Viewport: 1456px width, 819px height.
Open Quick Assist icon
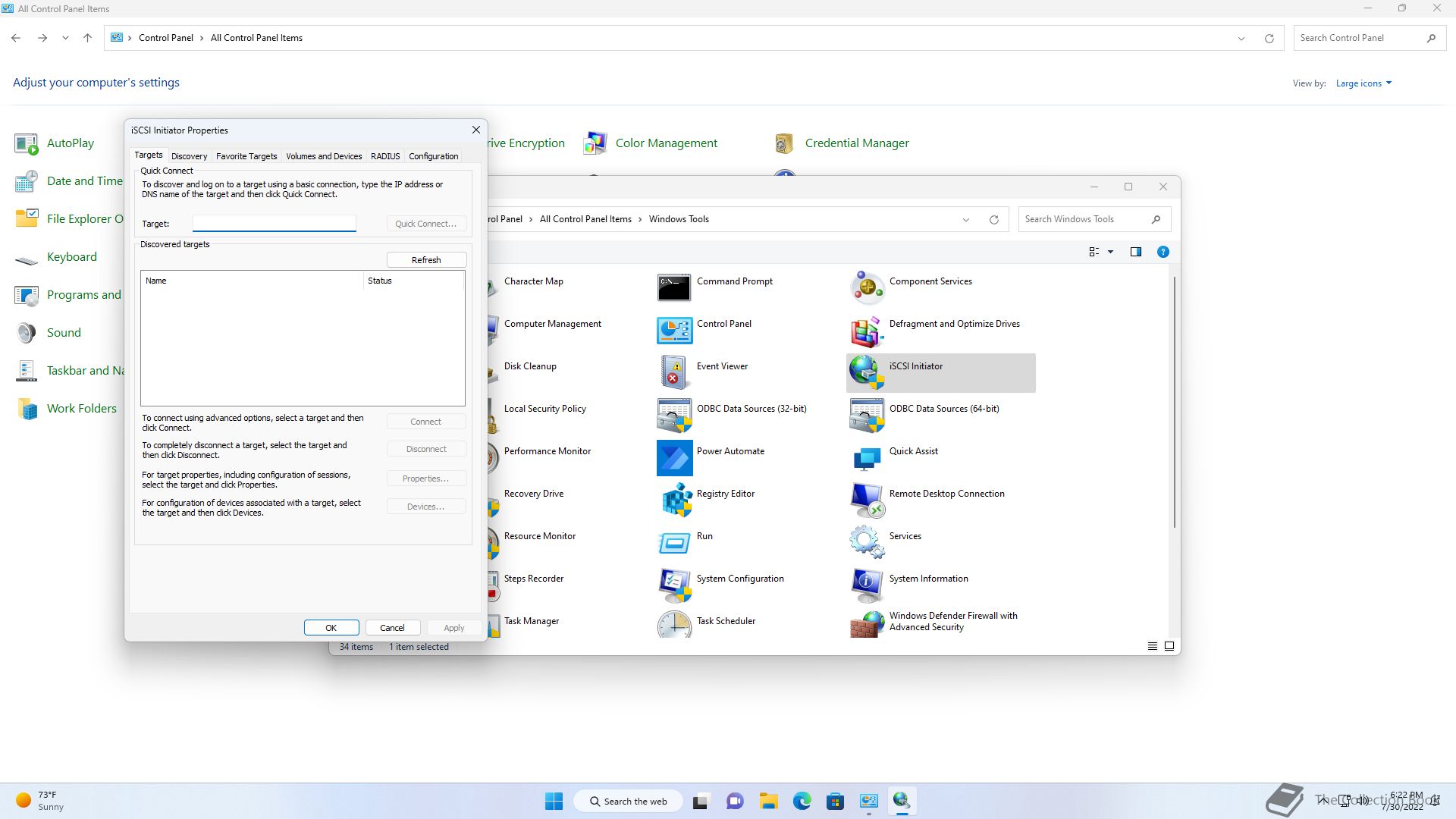[x=867, y=458]
